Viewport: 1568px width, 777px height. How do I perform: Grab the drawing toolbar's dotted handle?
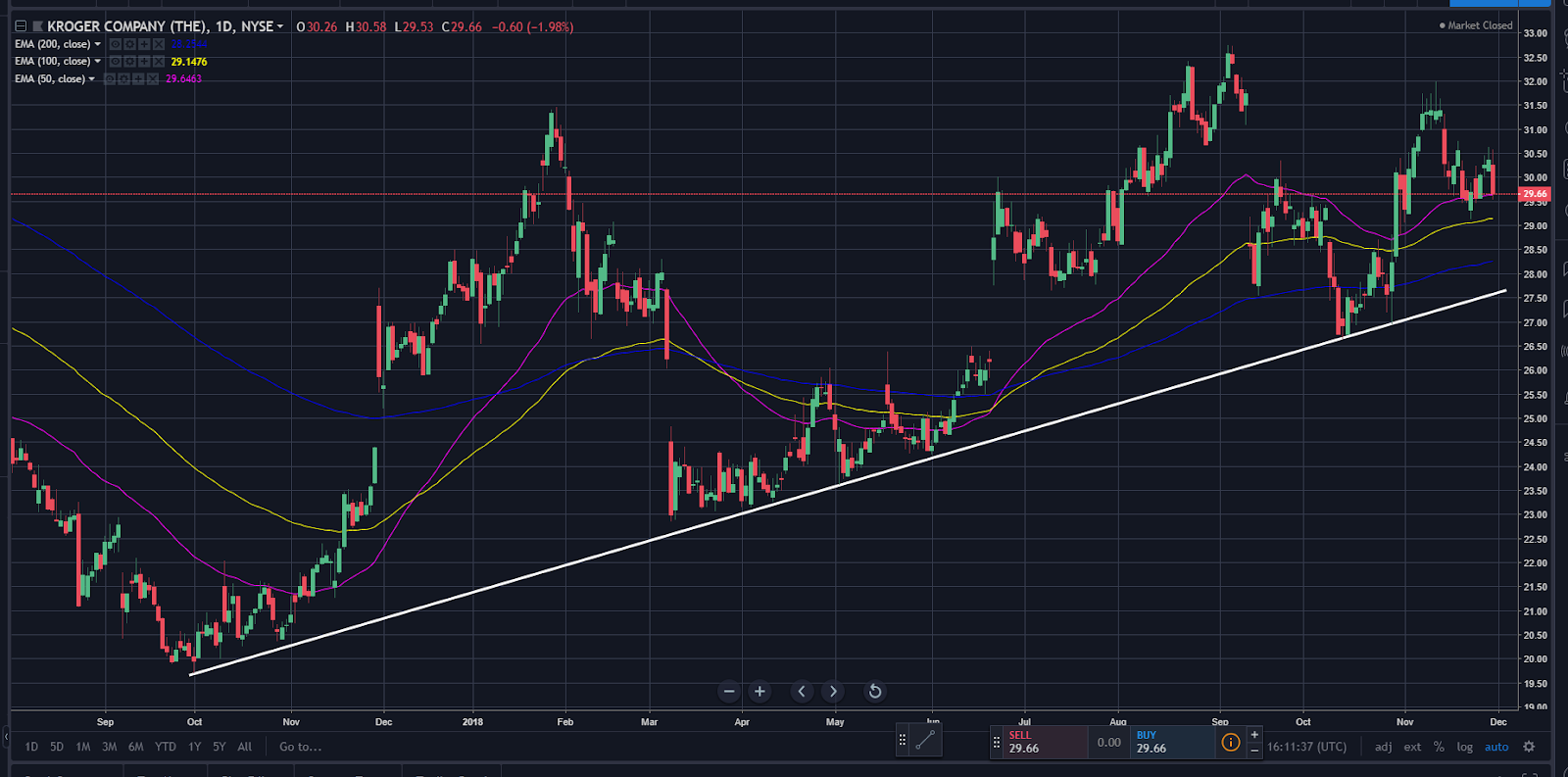903,740
